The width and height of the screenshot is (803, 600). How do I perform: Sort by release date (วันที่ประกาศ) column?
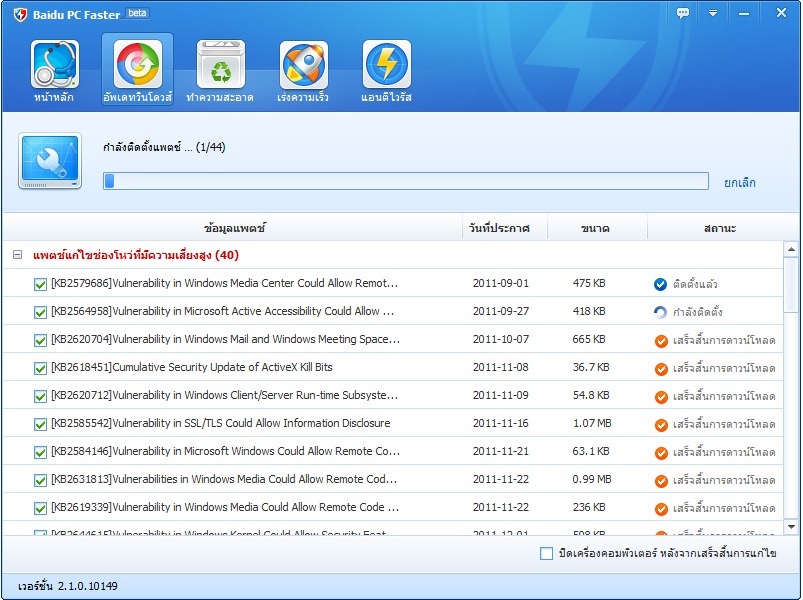pyautogui.click(x=504, y=228)
